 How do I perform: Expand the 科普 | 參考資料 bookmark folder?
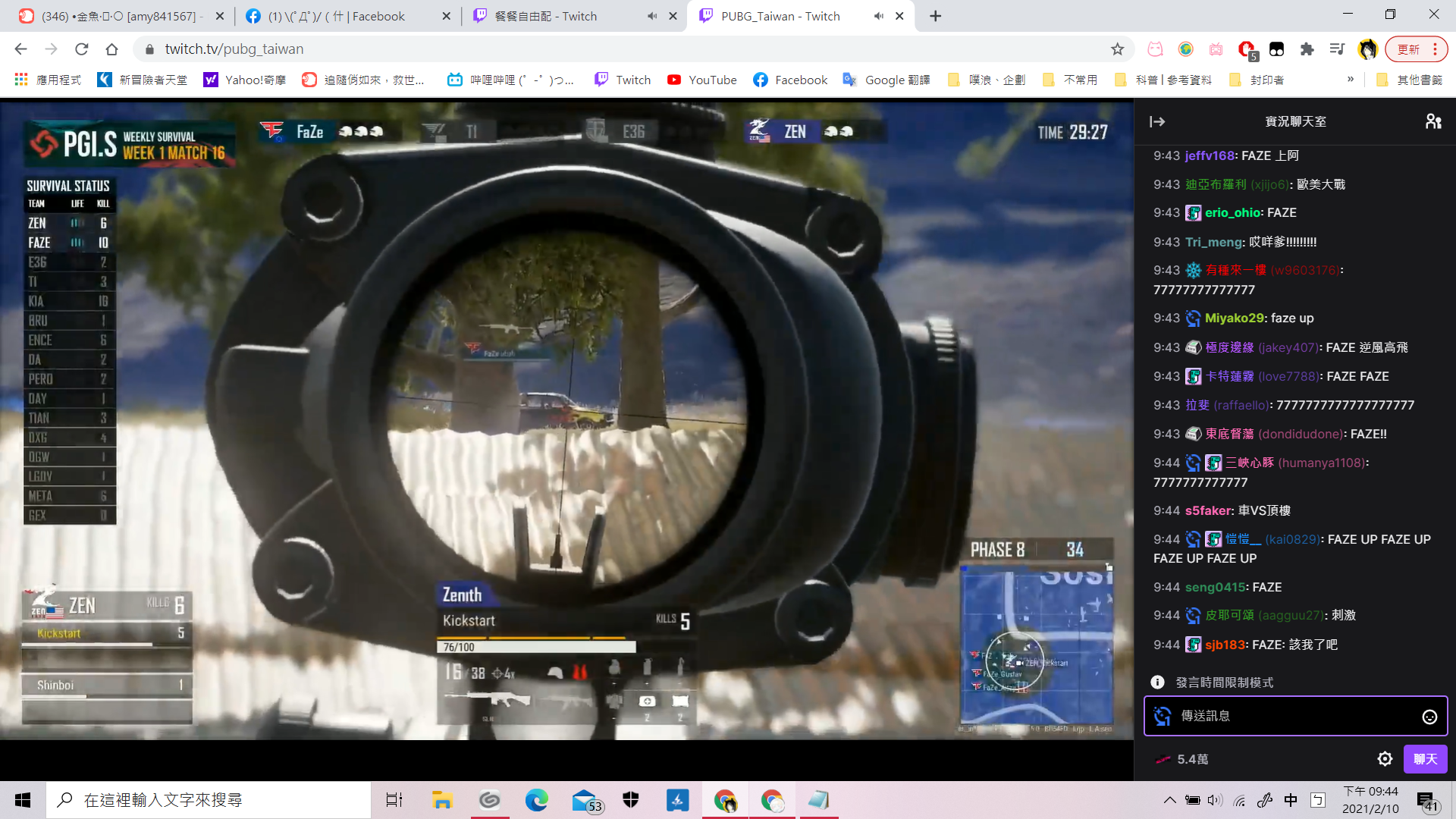pyautogui.click(x=1163, y=80)
